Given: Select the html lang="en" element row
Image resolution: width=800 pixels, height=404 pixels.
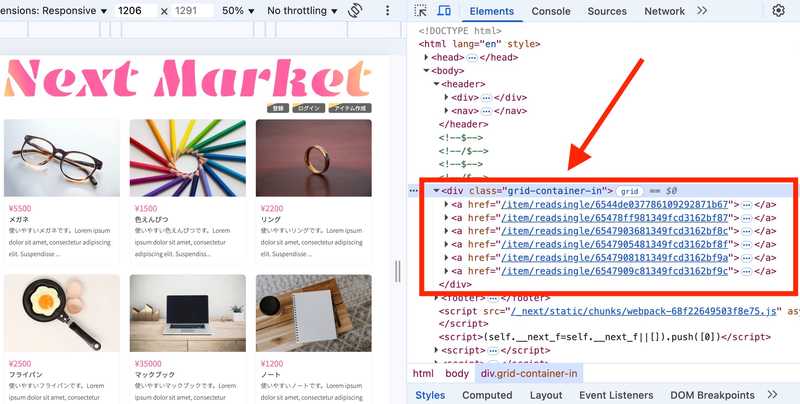Looking at the screenshot, I should 479,44.
